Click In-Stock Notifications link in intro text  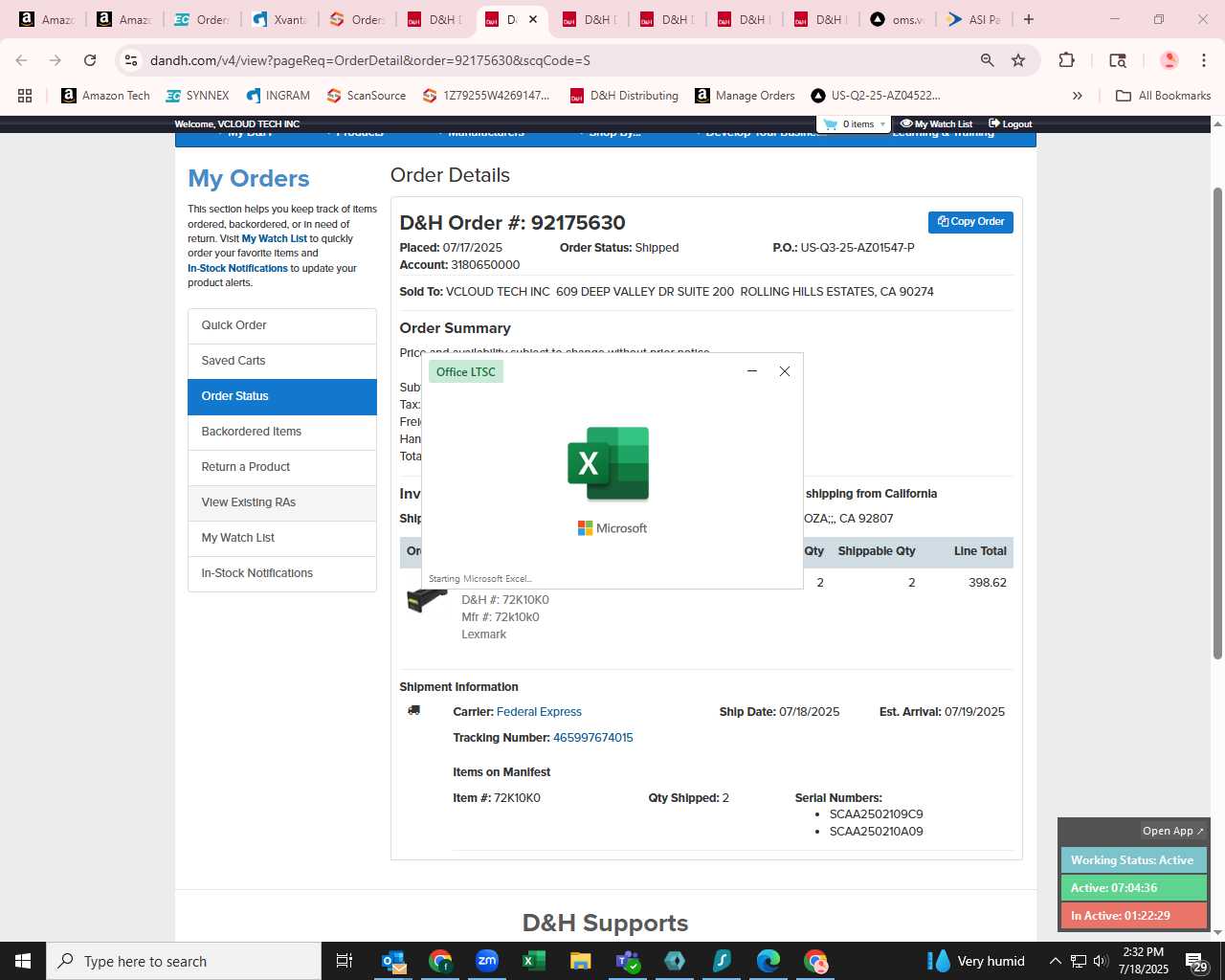tap(237, 268)
